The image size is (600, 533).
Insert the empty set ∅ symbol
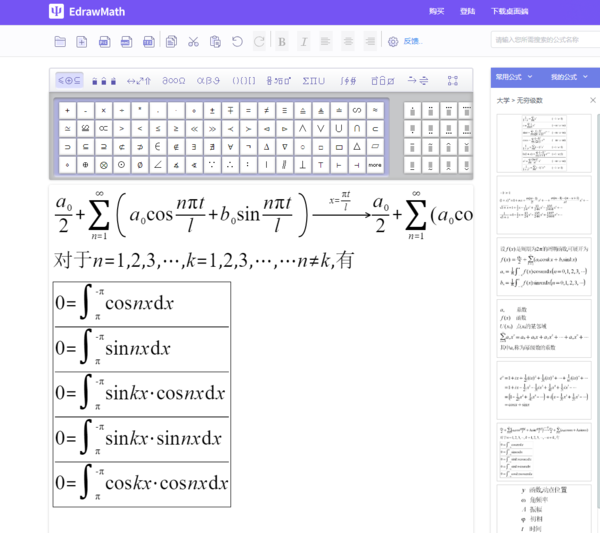coord(140,165)
